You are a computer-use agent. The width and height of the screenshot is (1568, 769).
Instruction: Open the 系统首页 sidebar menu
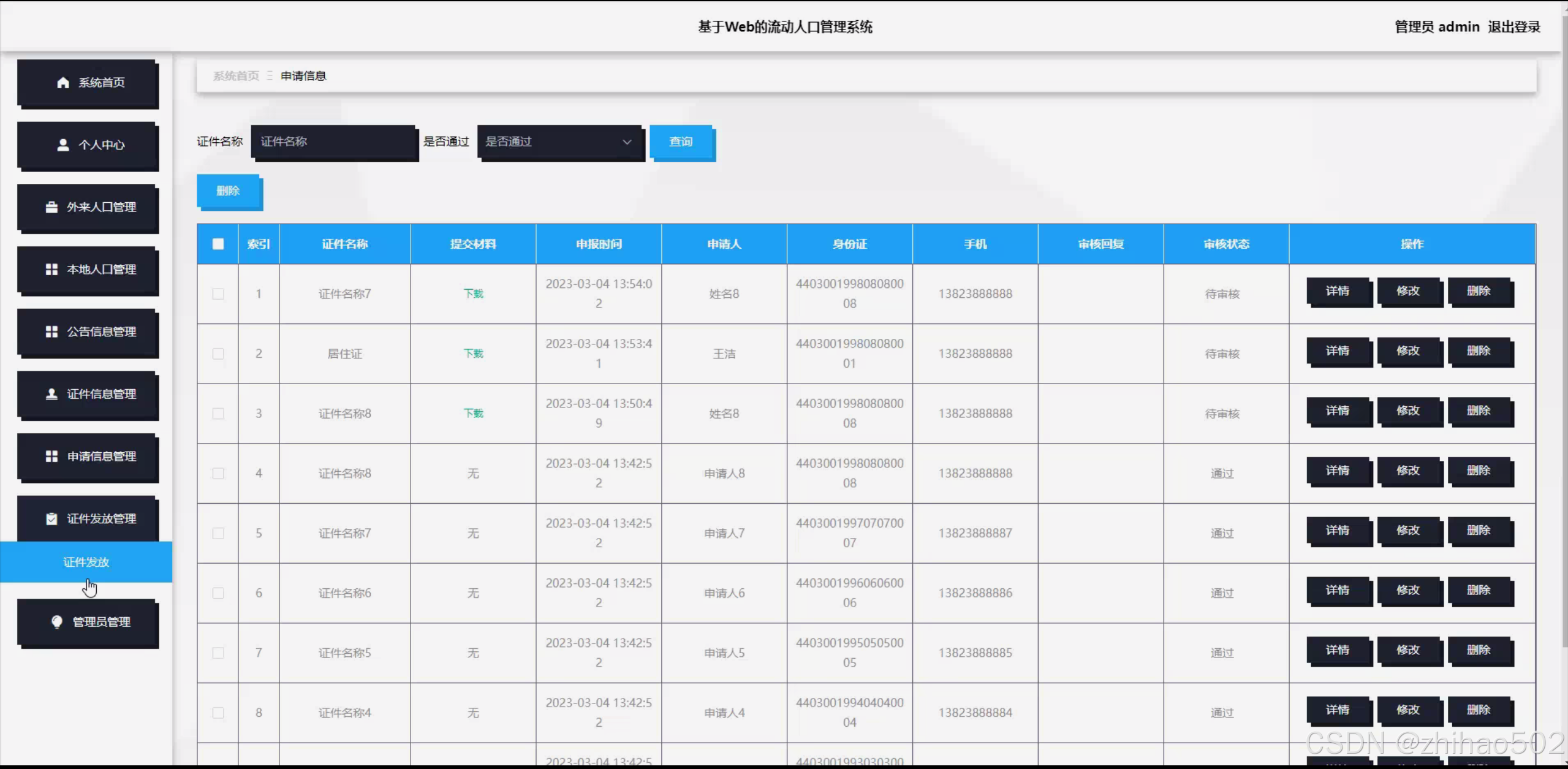[88, 83]
